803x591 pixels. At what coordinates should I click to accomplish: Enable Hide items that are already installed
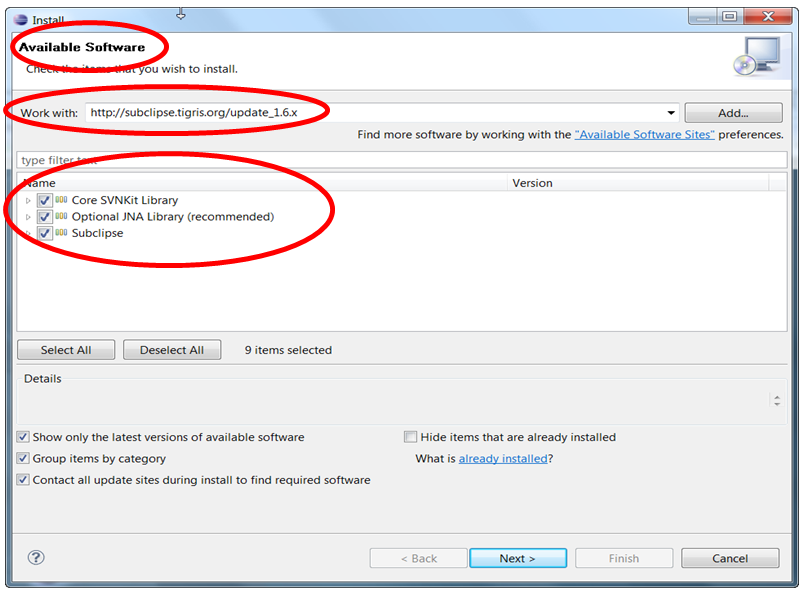coord(410,437)
